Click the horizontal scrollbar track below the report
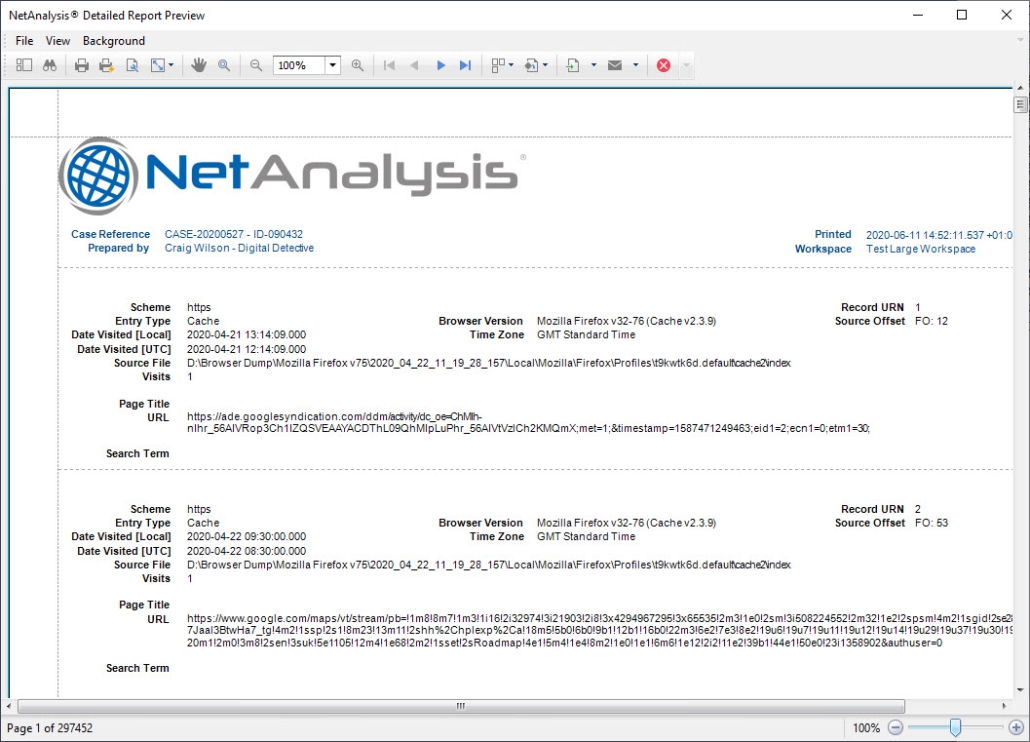This screenshot has width=1030, height=742. [460, 706]
